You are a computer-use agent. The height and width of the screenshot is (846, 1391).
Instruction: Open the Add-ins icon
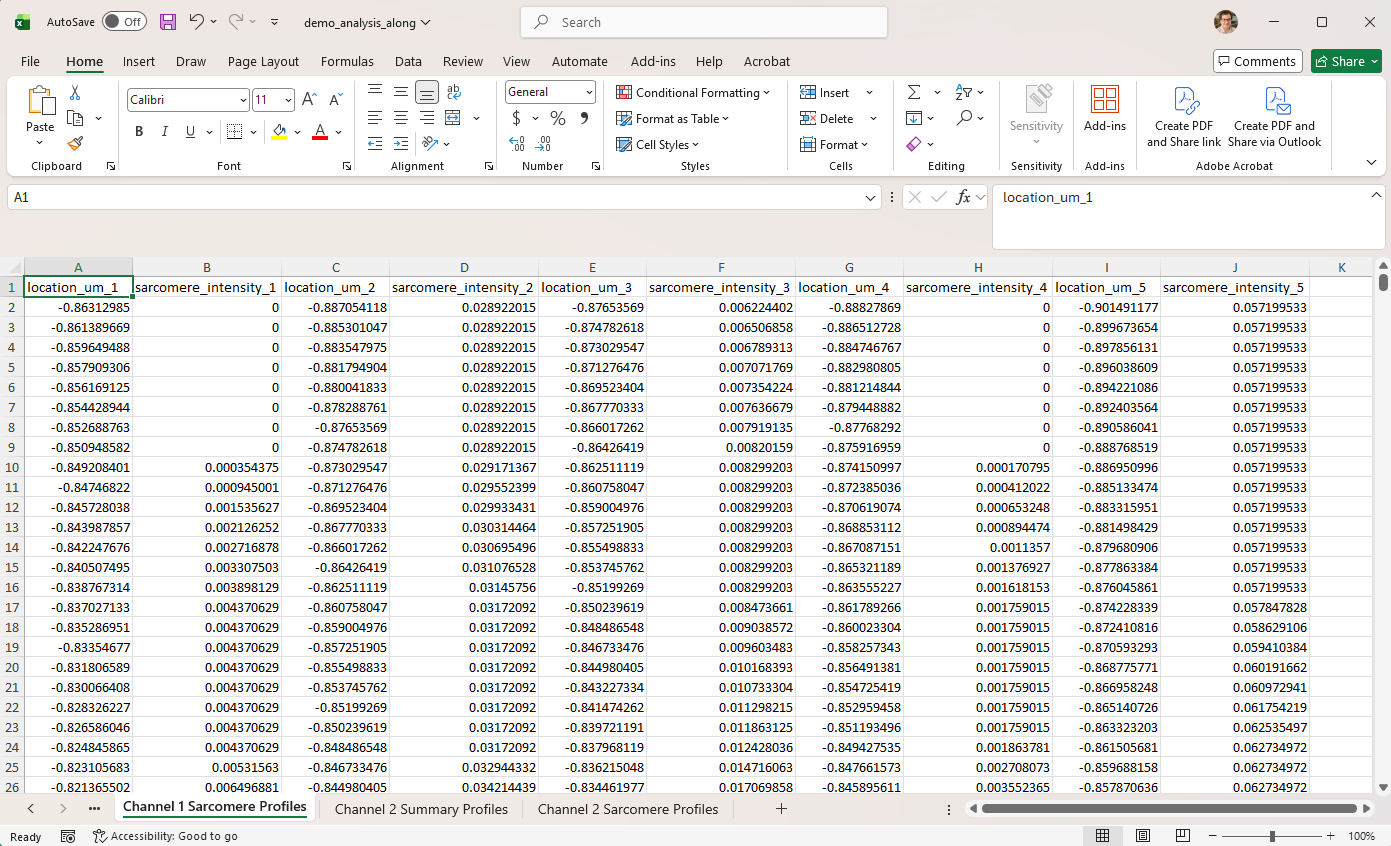pos(1105,109)
